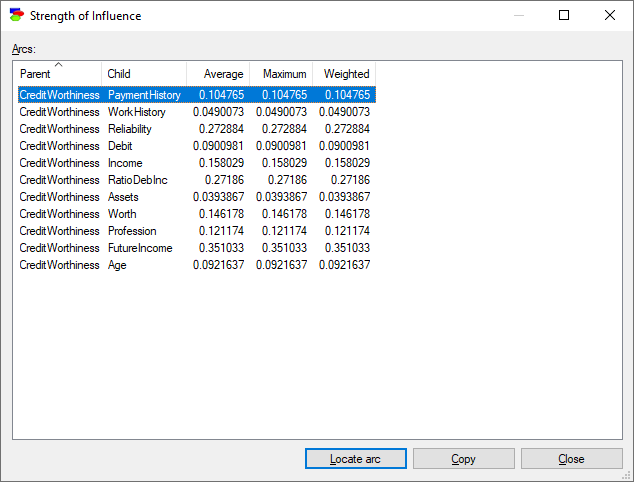Click CreditWorthiness parent in Age row
The width and height of the screenshot is (634, 482).
[59, 264]
